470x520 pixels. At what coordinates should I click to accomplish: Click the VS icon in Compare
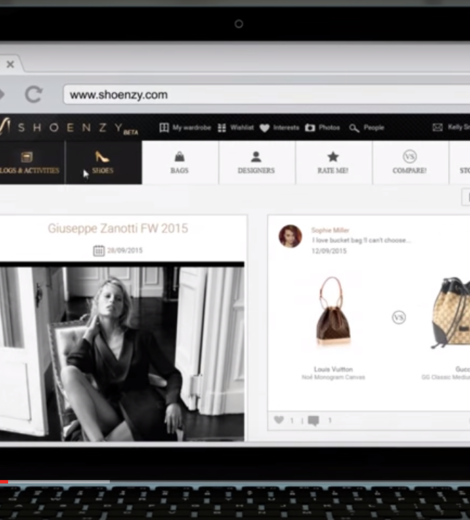pyautogui.click(x=410, y=156)
